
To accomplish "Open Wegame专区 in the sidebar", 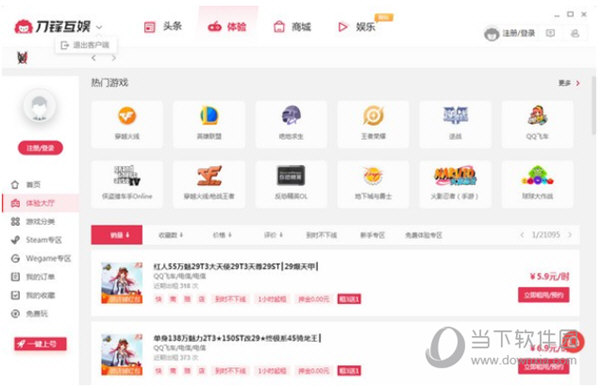I will [40, 258].
